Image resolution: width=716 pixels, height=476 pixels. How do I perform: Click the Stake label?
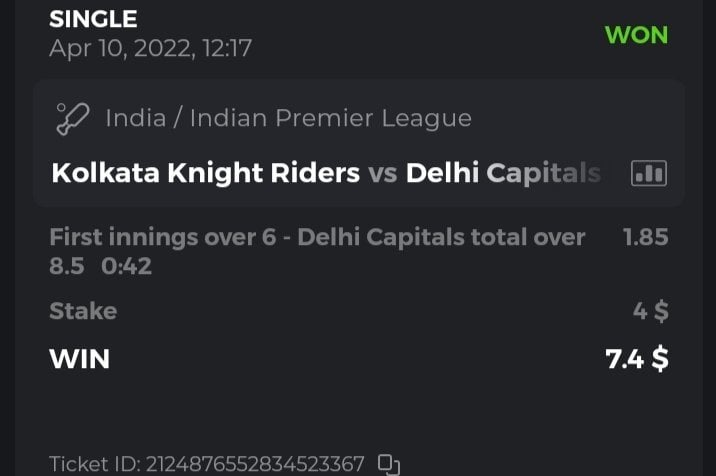[83, 311]
